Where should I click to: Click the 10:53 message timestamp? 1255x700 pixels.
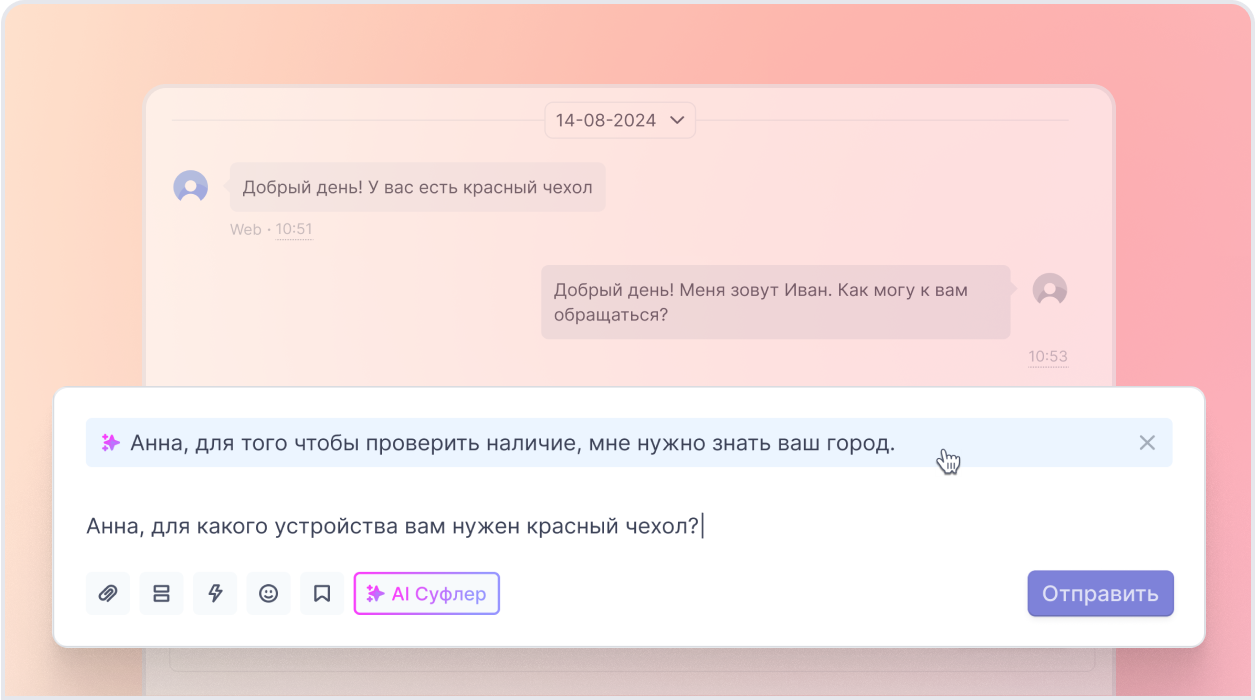pyautogui.click(x=1048, y=356)
